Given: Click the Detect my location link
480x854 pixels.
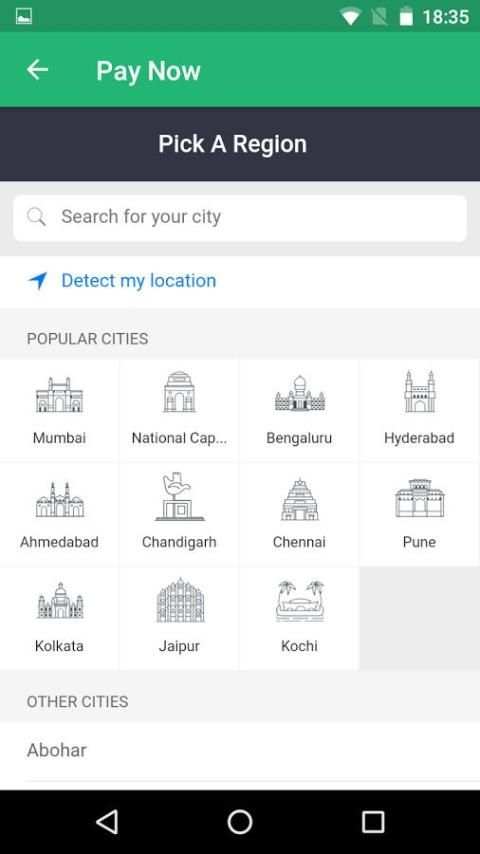Looking at the screenshot, I should [138, 280].
